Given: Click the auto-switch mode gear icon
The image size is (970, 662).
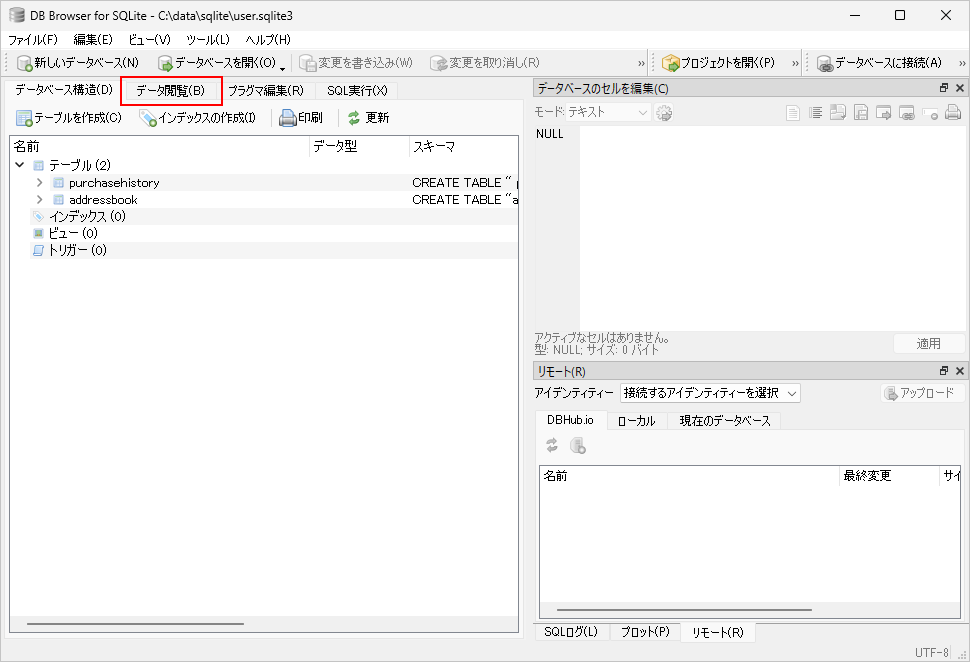Looking at the screenshot, I should [664, 113].
